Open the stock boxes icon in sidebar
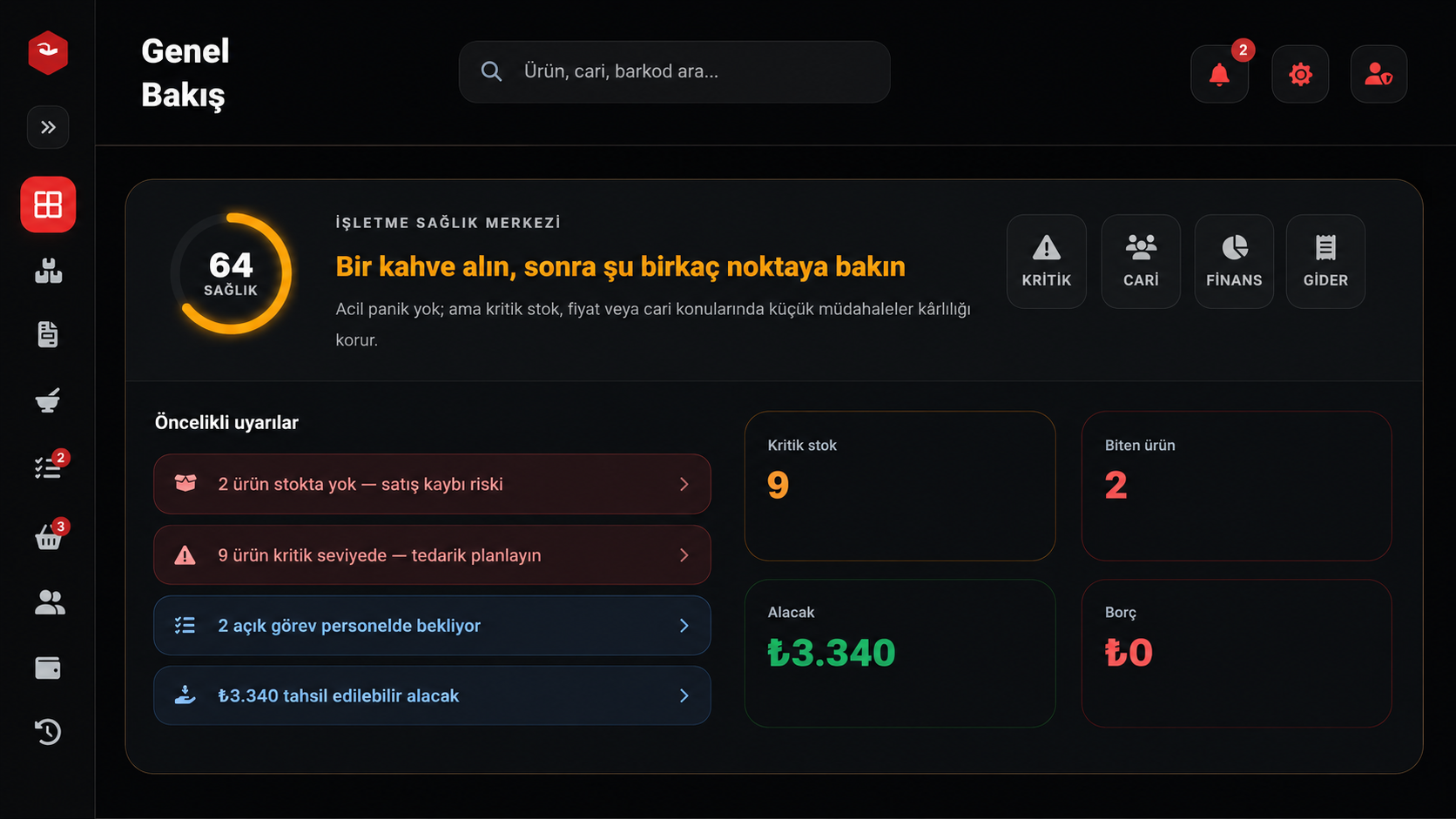1456x819 pixels. tap(48, 271)
